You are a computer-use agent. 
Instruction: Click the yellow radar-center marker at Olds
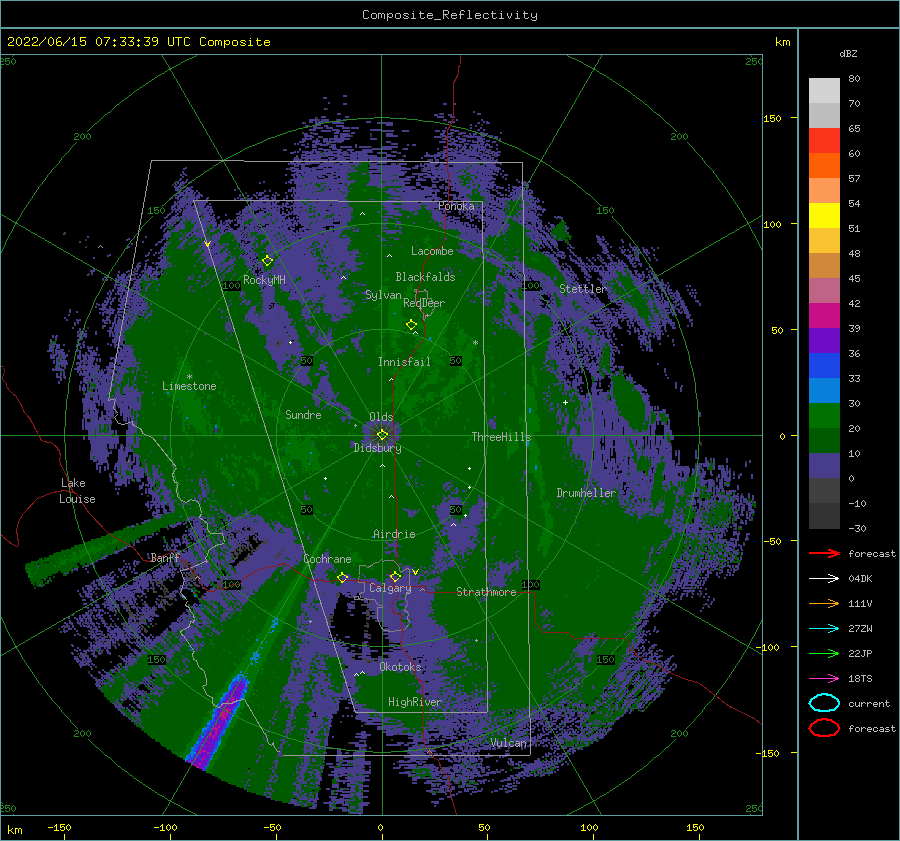[382, 435]
